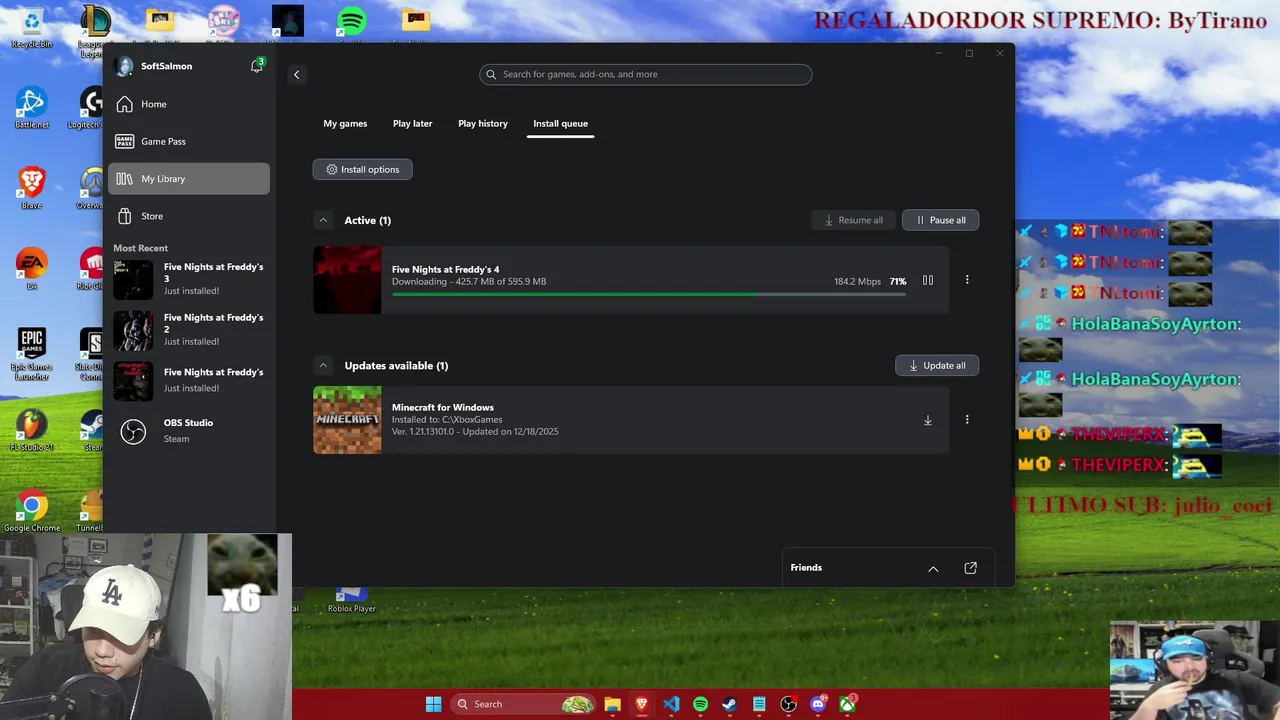Select League of Legends desktop icon
The width and height of the screenshot is (1280, 720).
(x=93, y=30)
